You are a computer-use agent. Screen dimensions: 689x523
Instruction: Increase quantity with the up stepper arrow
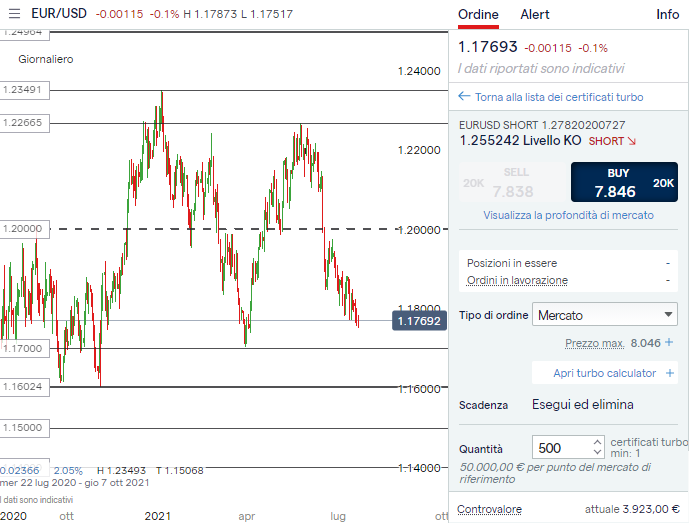[597, 442]
